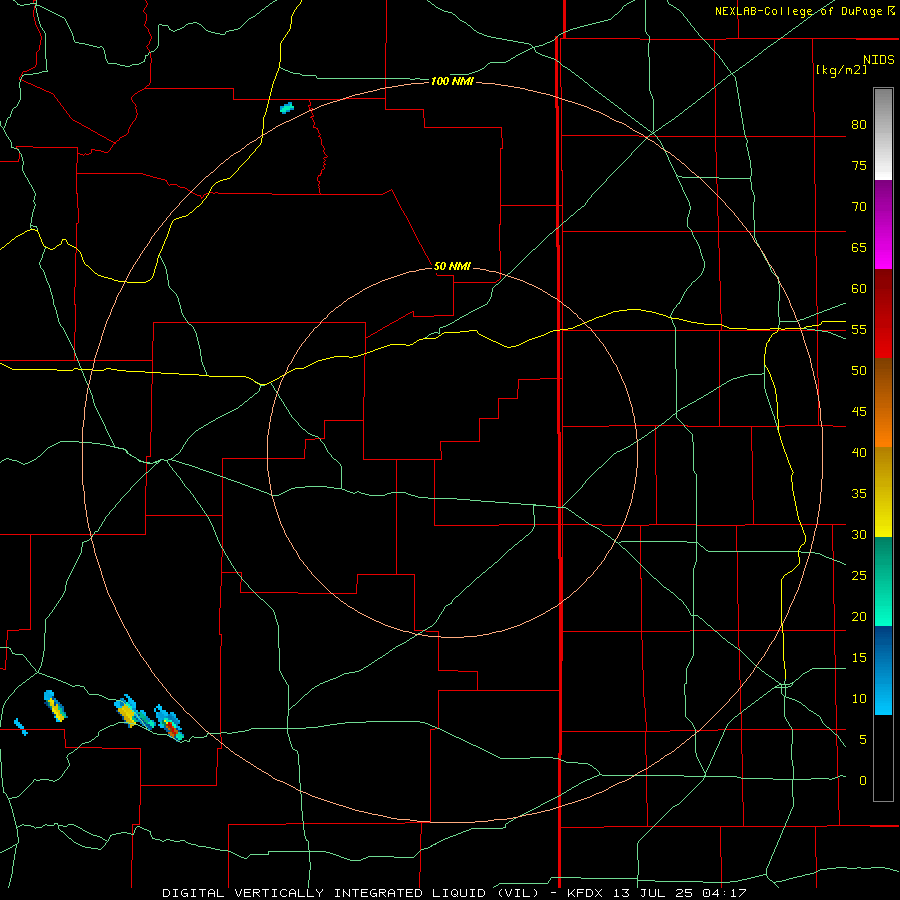Click the storm cell with the red core
Viewport: 900px width, 900px height.
tap(169, 724)
